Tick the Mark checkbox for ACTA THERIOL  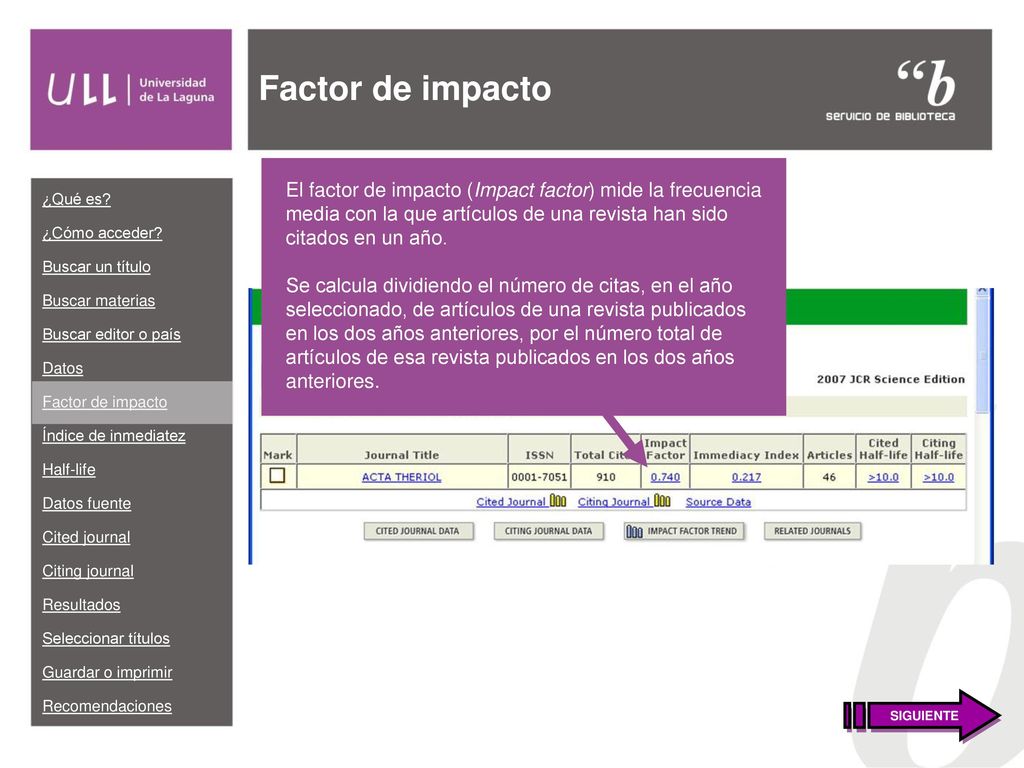pos(278,475)
